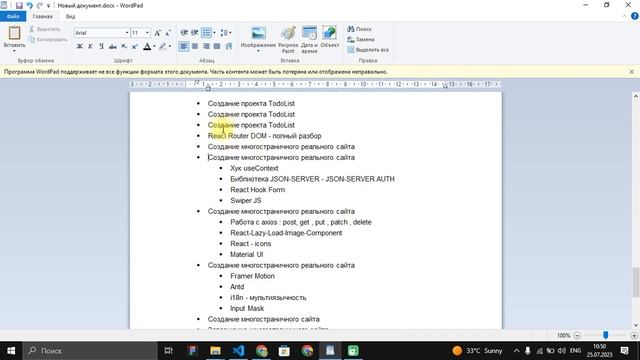Switch to the Вид tab
This screenshot has width=640, height=360.
click(71, 16)
